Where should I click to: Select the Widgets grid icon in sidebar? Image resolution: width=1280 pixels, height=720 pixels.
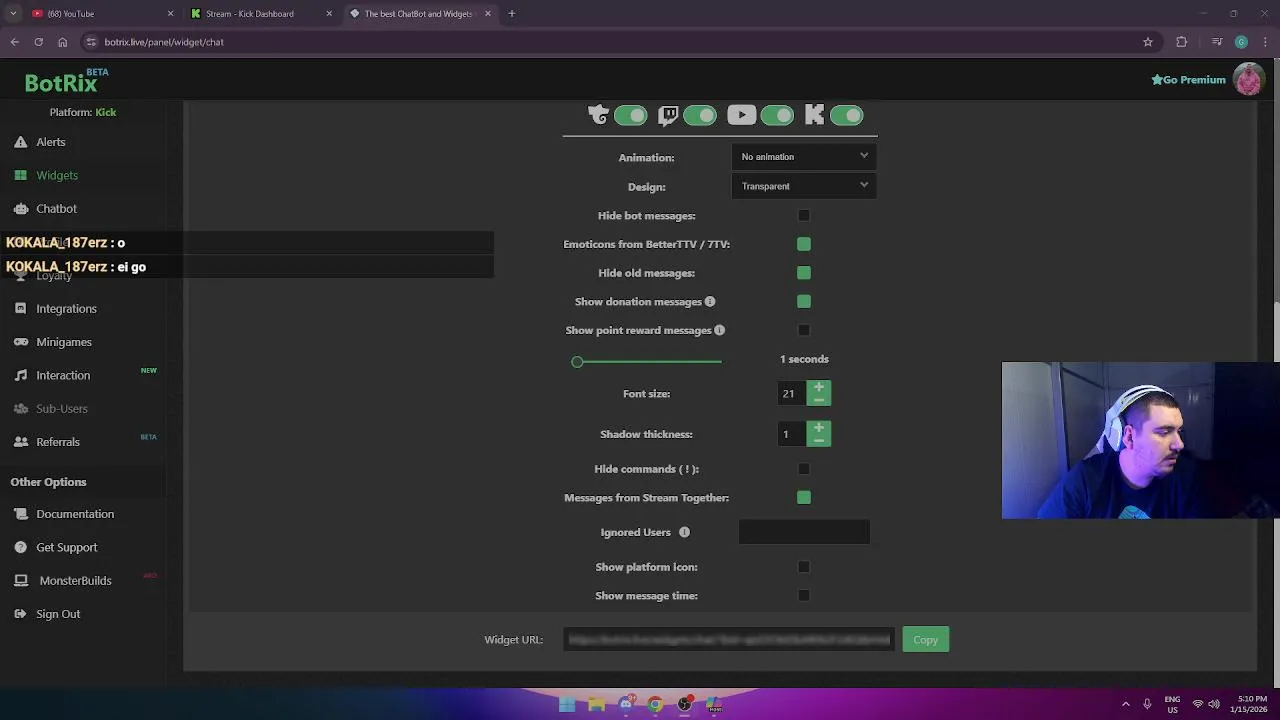tap(21, 175)
